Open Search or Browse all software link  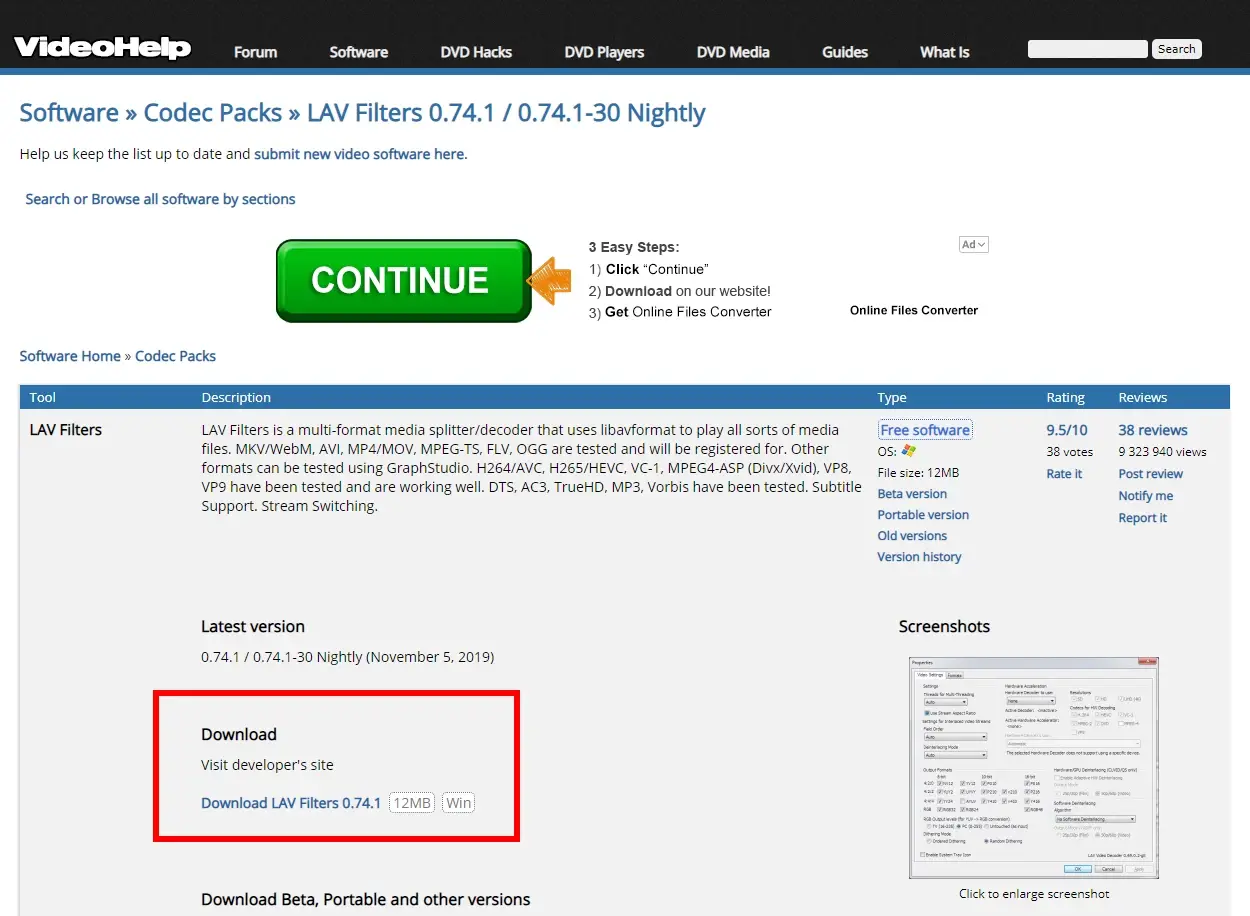160,199
